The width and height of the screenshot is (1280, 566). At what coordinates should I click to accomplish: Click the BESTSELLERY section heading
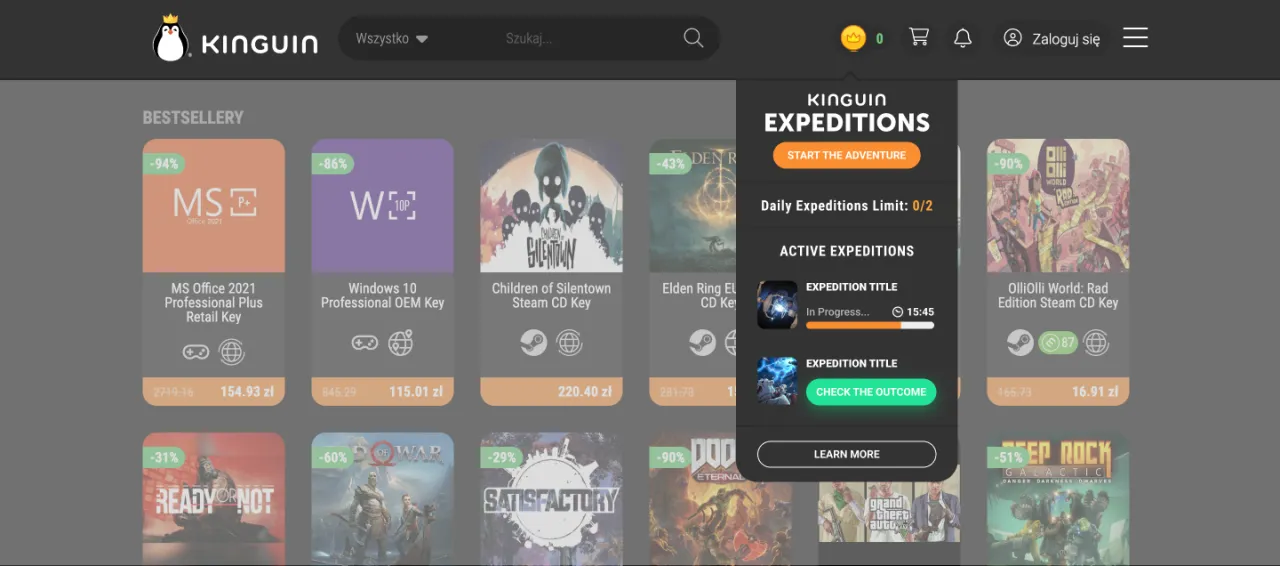(x=193, y=118)
